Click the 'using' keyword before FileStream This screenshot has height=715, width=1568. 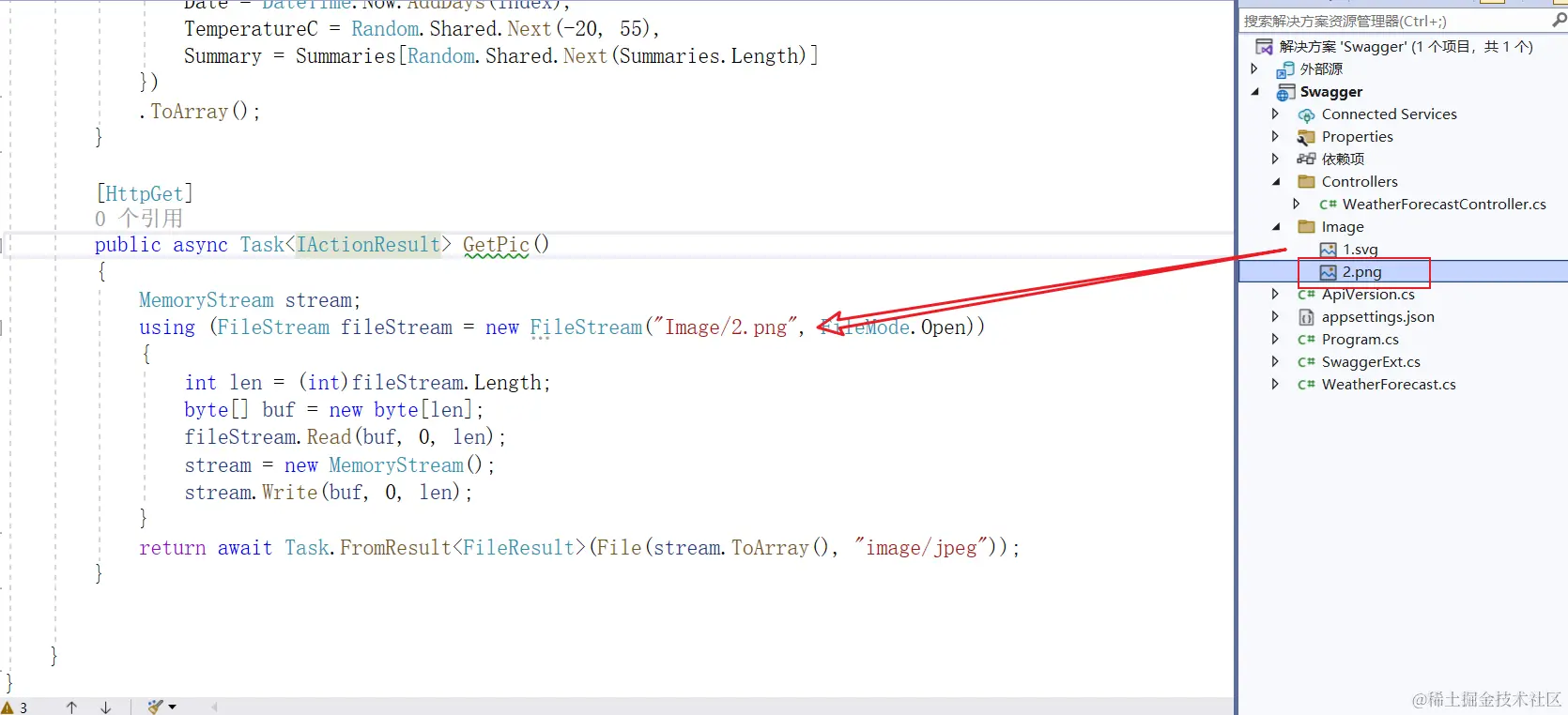[167, 327]
